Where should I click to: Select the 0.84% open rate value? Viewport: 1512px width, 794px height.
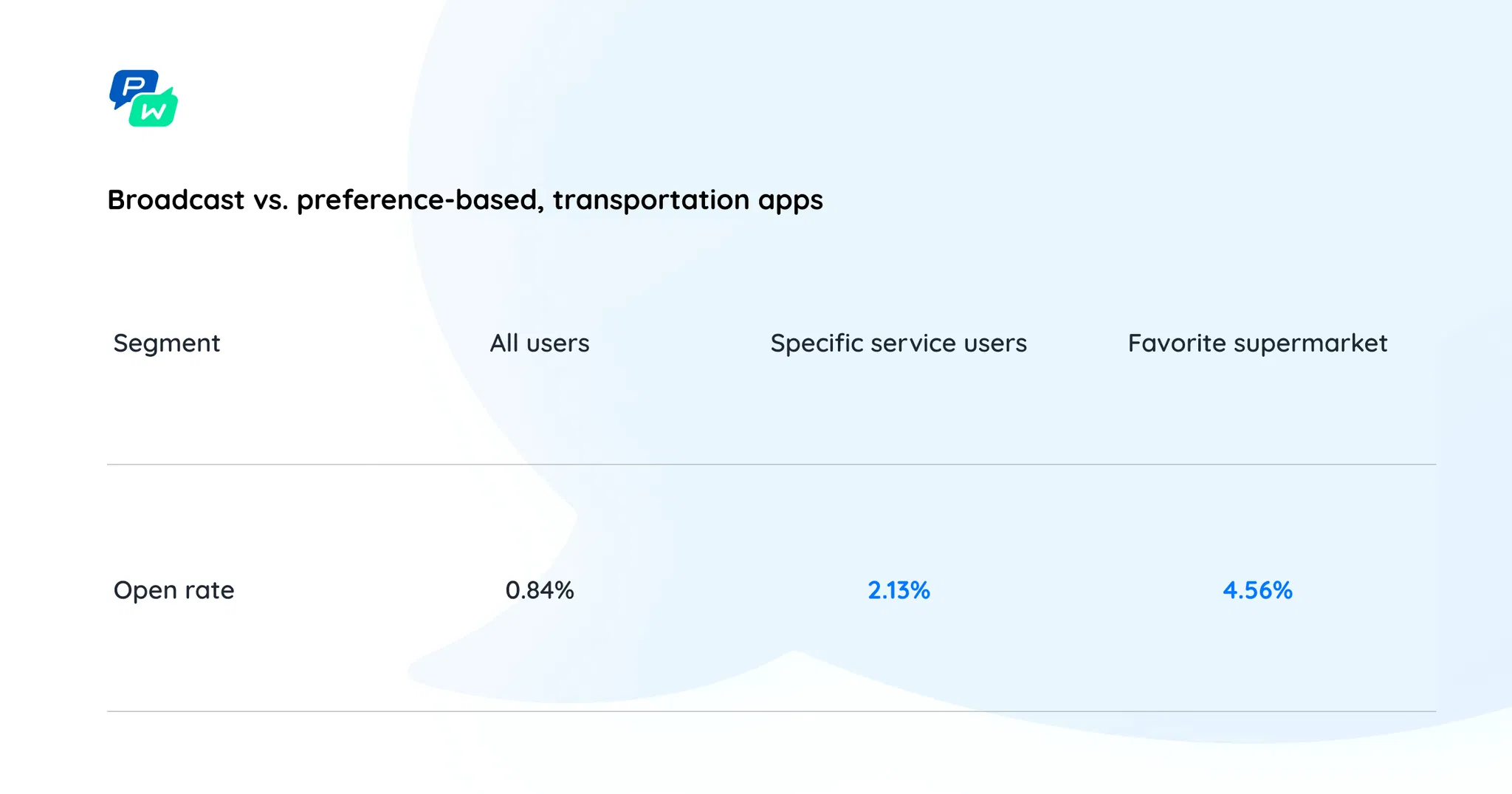coord(540,590)
